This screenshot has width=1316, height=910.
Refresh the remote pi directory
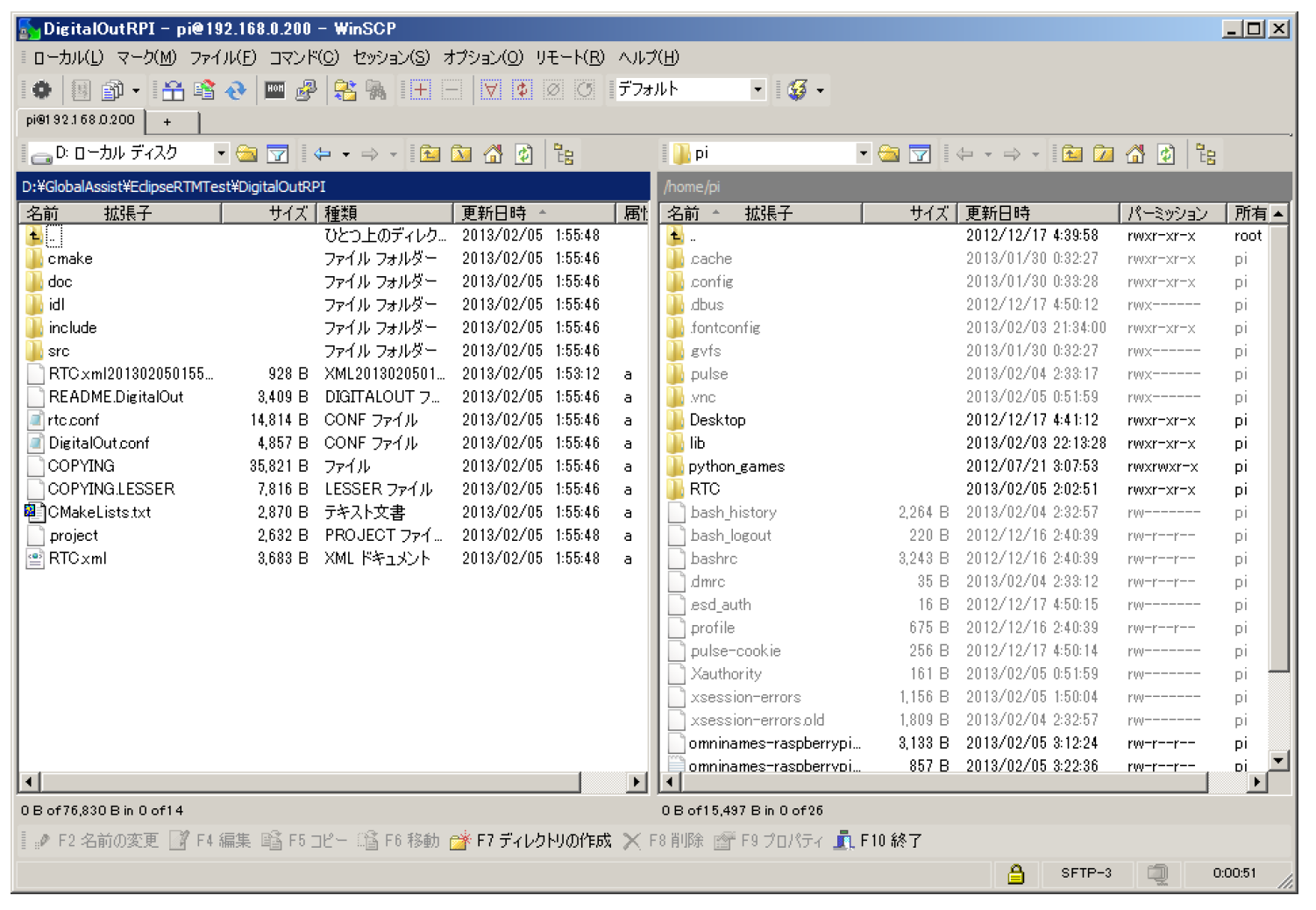(1166, 154)
